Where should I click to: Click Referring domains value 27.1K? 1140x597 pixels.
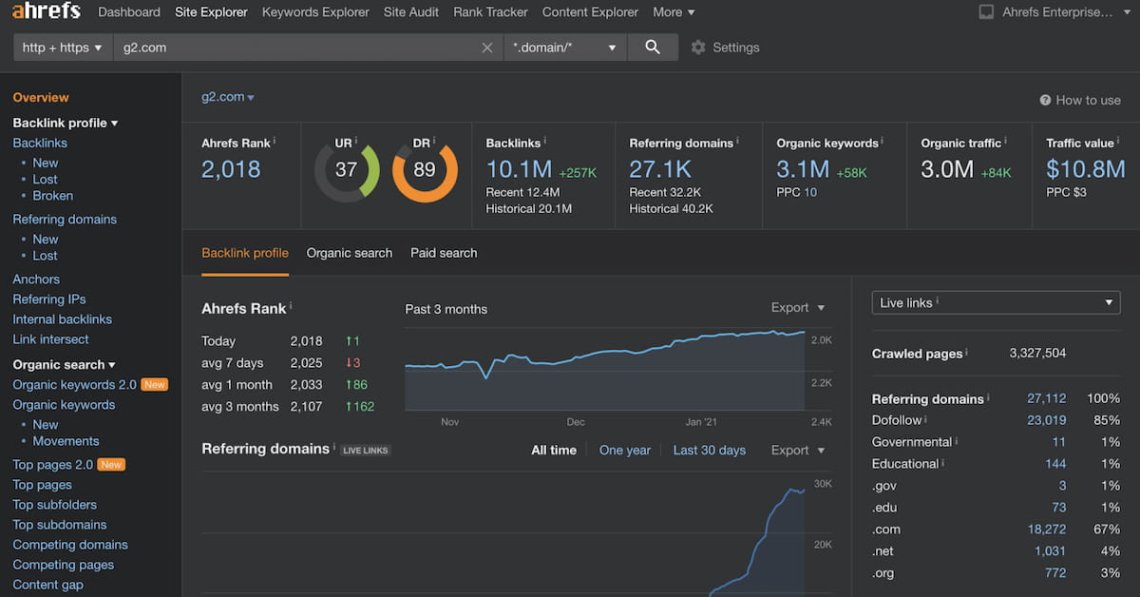pyautogui.click(x=659, y=169)
